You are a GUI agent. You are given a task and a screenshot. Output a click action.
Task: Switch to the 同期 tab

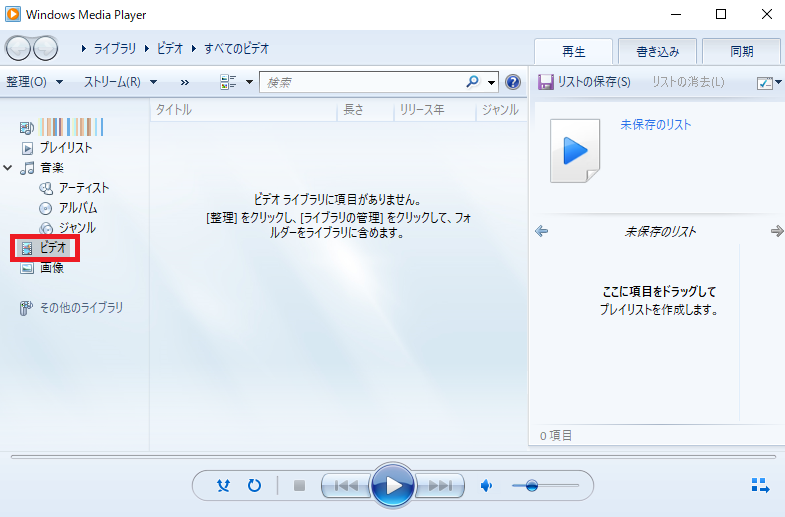point(741,52)
